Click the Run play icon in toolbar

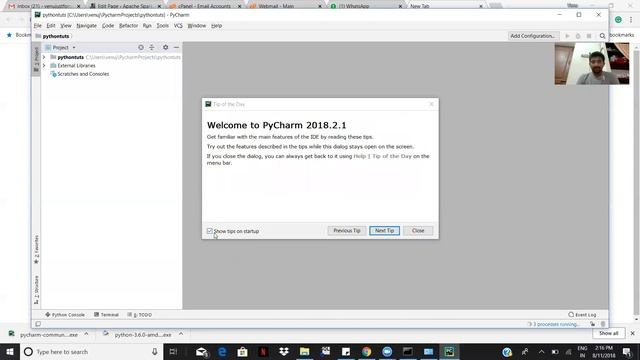tap(567, 36)
